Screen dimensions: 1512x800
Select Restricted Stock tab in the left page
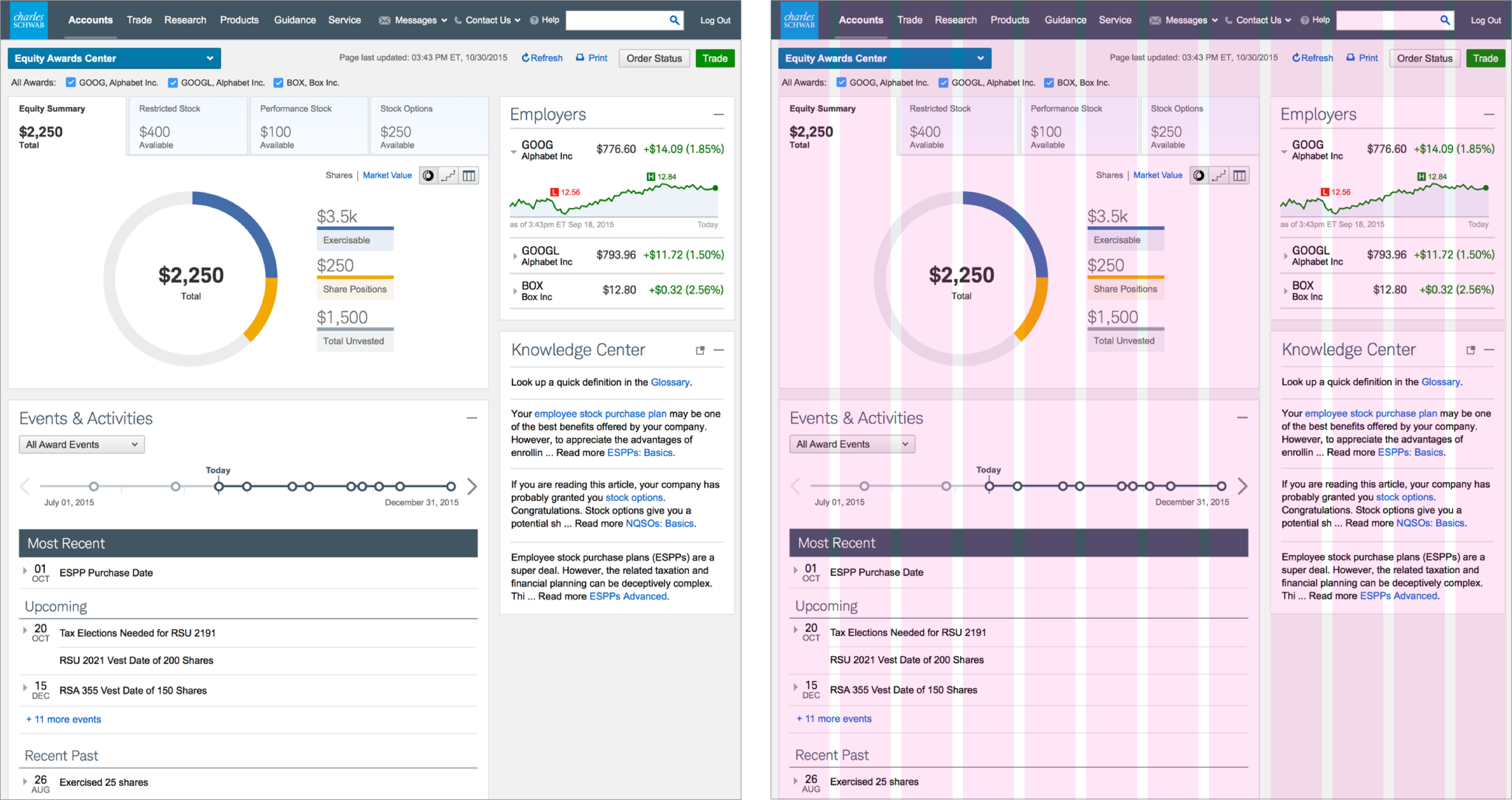[188, 126]
